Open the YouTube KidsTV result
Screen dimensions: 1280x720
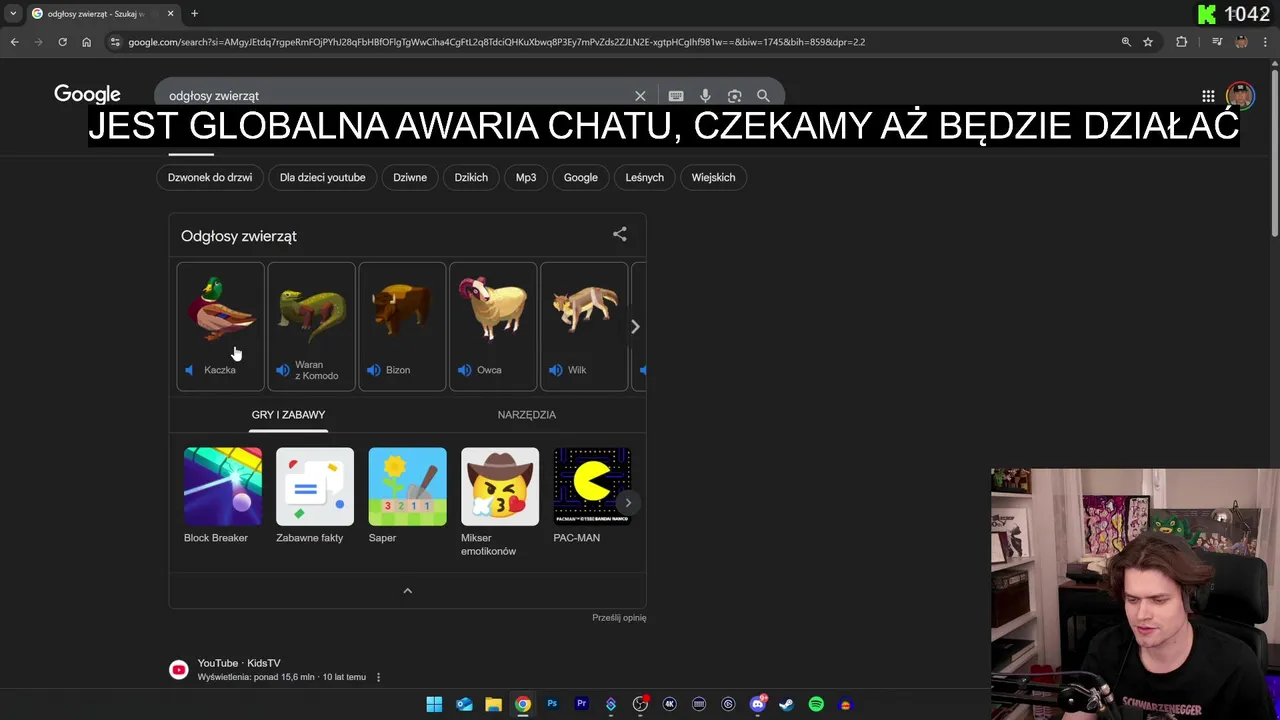239,663
